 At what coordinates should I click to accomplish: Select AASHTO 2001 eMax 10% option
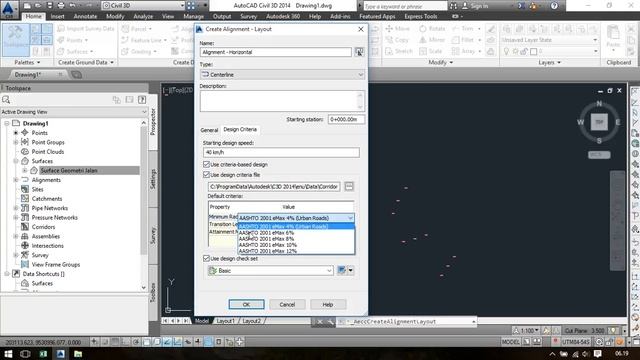[x=296, y=245]
